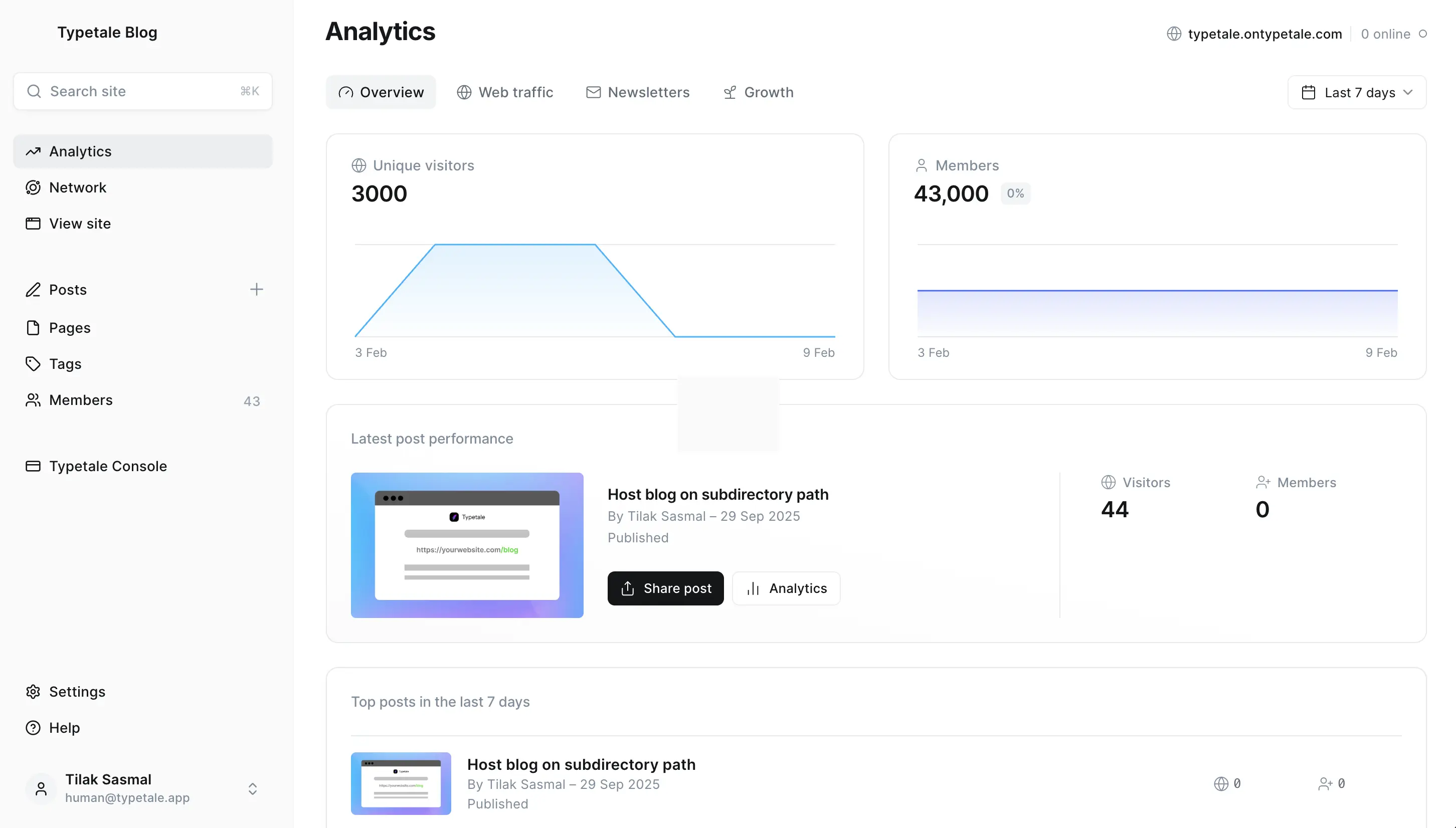Click the Network icon in the sidebar
This screenshot has height=828, width=1456.
tap(33, 187)
